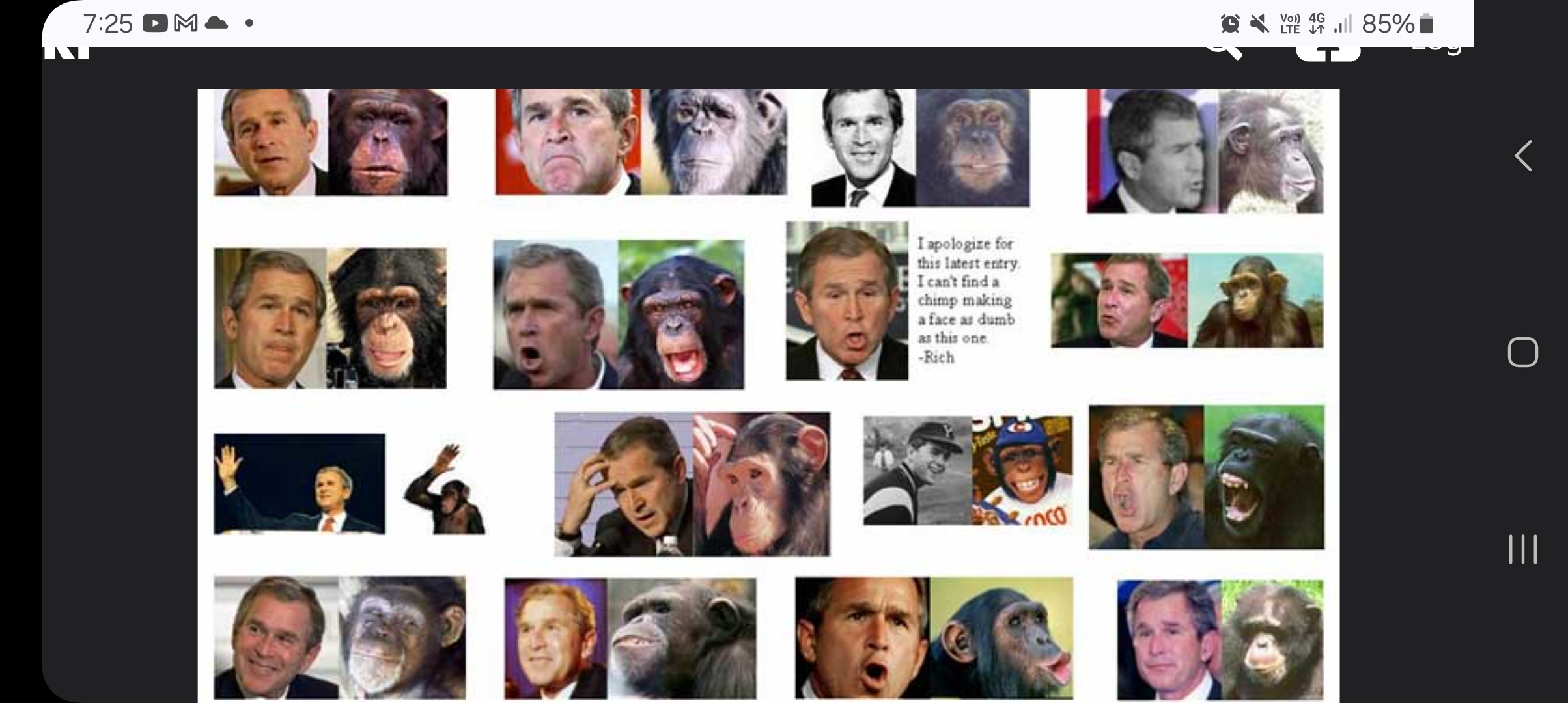1568x703 pixels.
Task: Open search with the magnifier icon
Action: coord(1224,51)
